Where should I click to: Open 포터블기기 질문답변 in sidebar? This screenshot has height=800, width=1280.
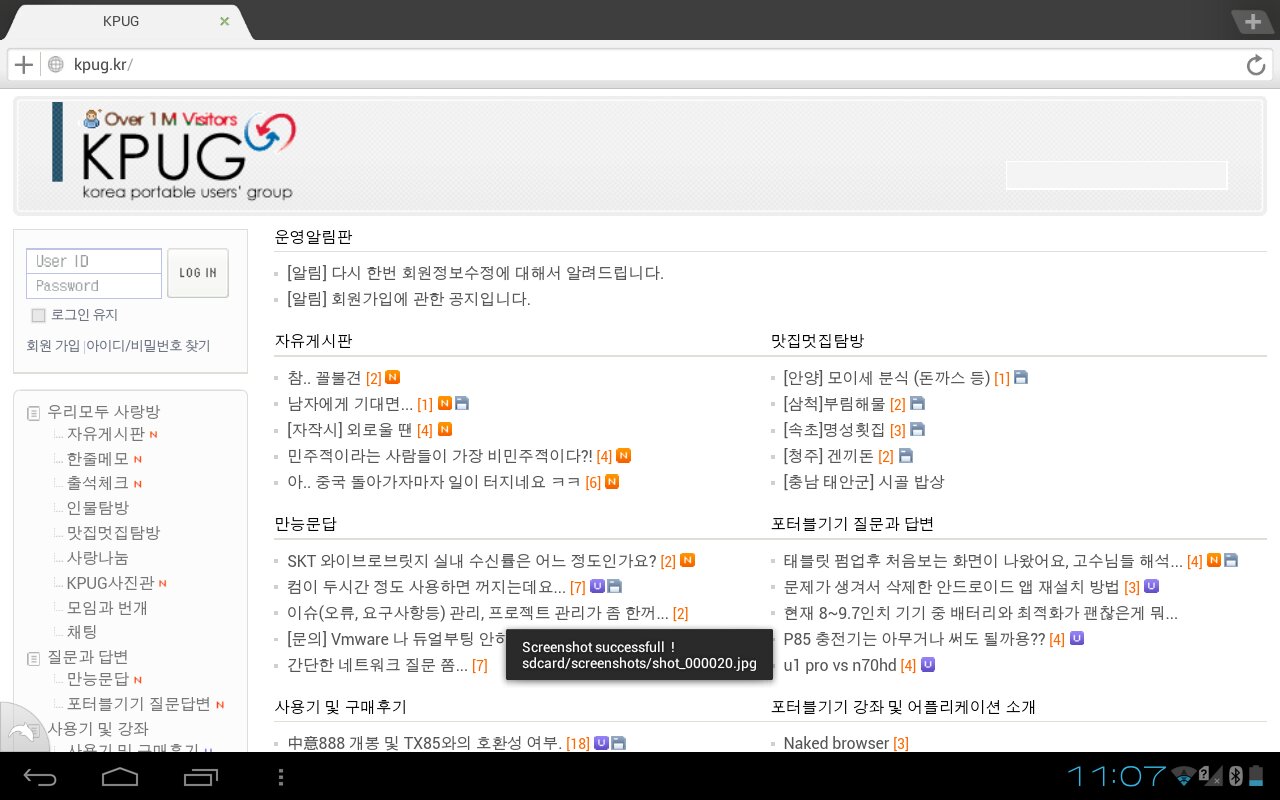tap(139, 704)
